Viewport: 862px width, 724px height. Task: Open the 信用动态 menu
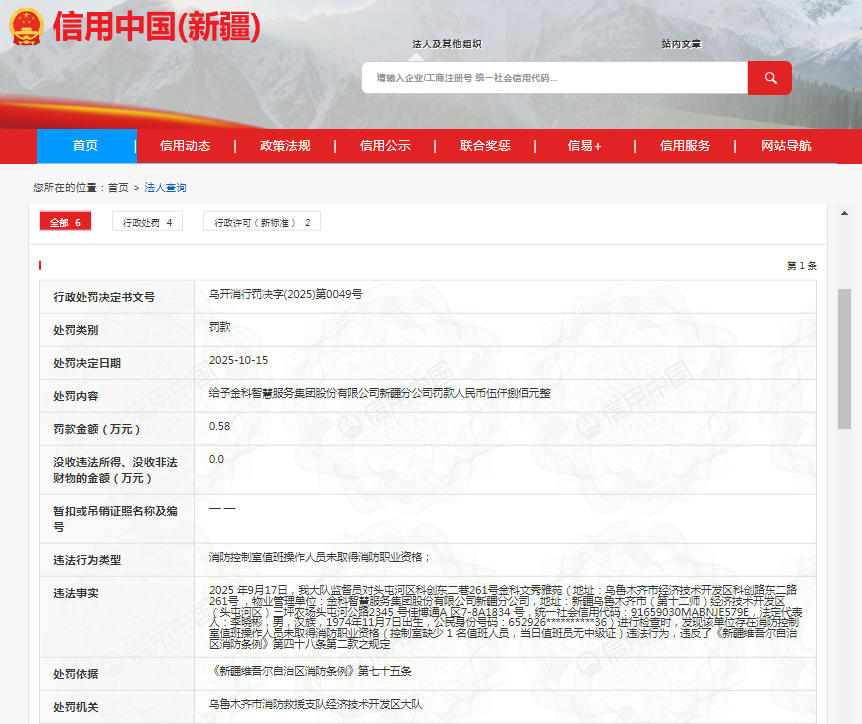[186, 145]
